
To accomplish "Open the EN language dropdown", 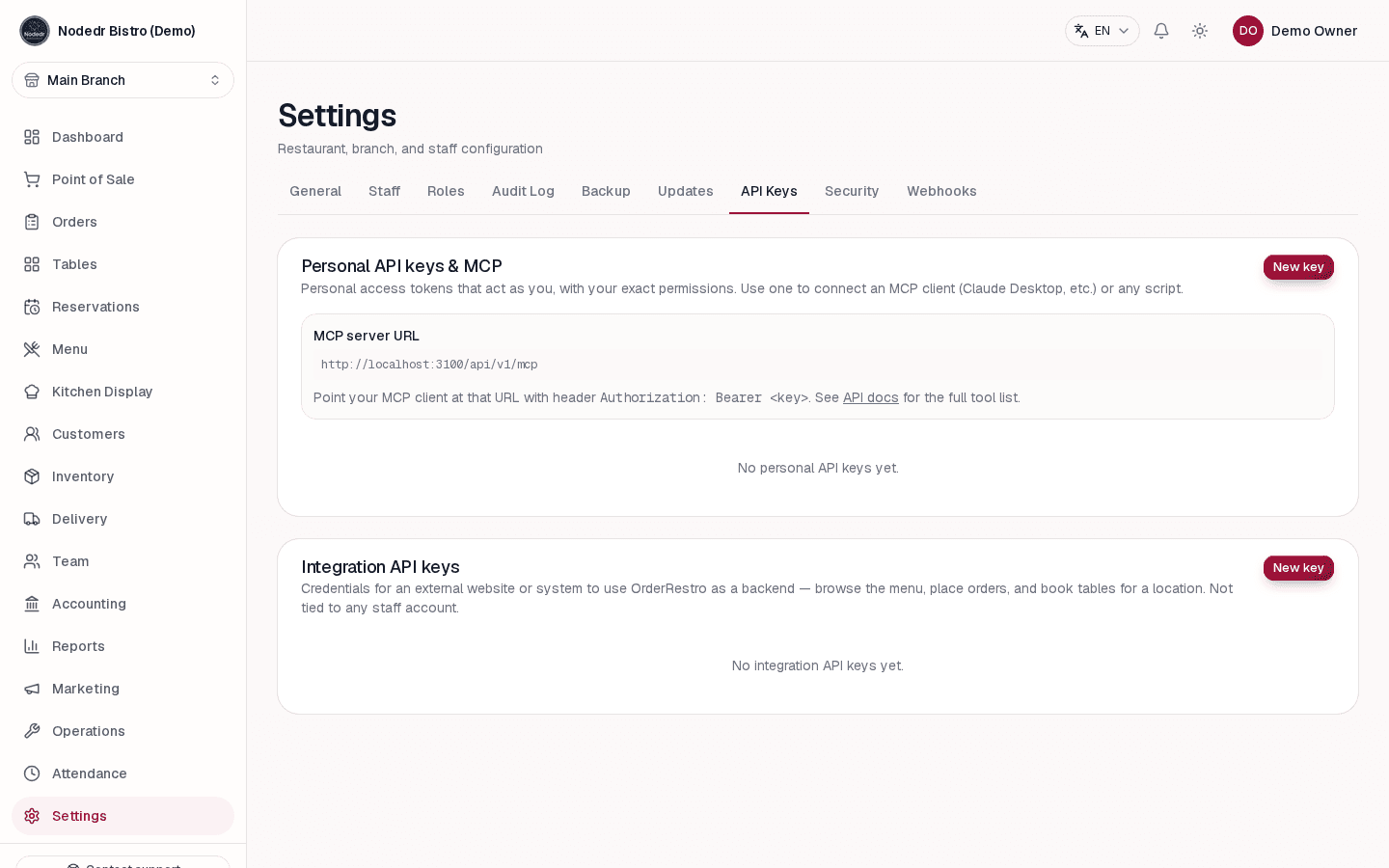I will (x=1103, y=31).
